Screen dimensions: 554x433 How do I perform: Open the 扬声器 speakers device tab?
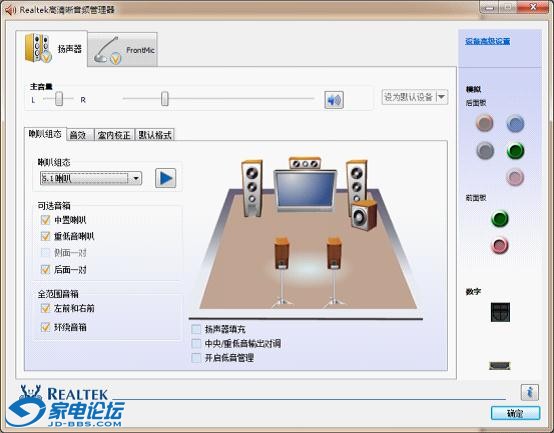coord(52,49)
